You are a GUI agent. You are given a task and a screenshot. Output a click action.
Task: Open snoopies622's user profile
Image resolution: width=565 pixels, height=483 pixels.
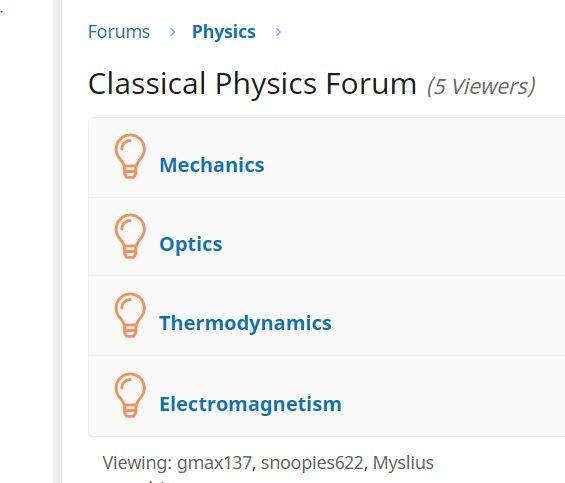[312, 462]
